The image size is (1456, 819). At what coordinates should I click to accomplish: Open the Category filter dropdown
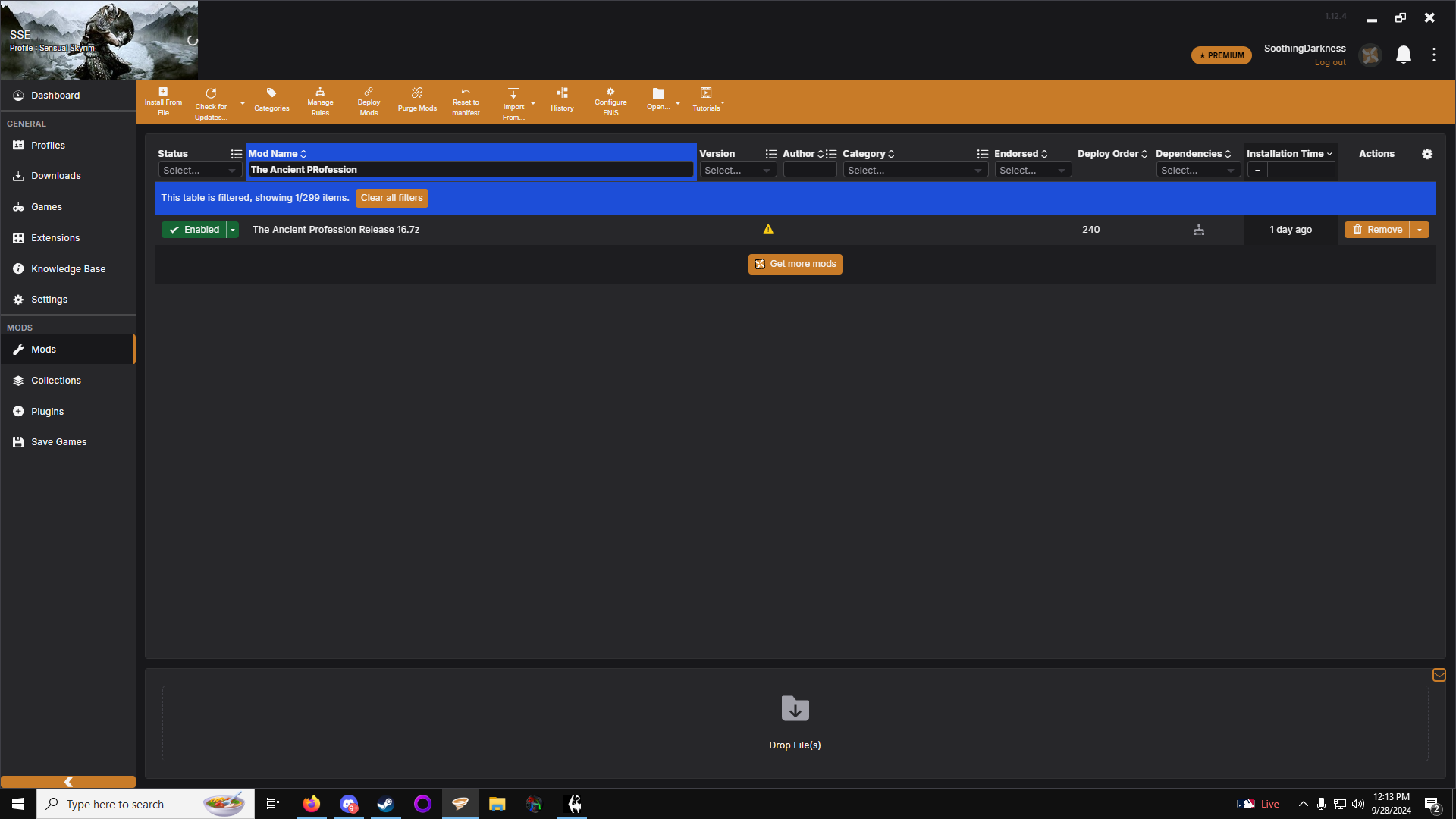tap(915, 171)
